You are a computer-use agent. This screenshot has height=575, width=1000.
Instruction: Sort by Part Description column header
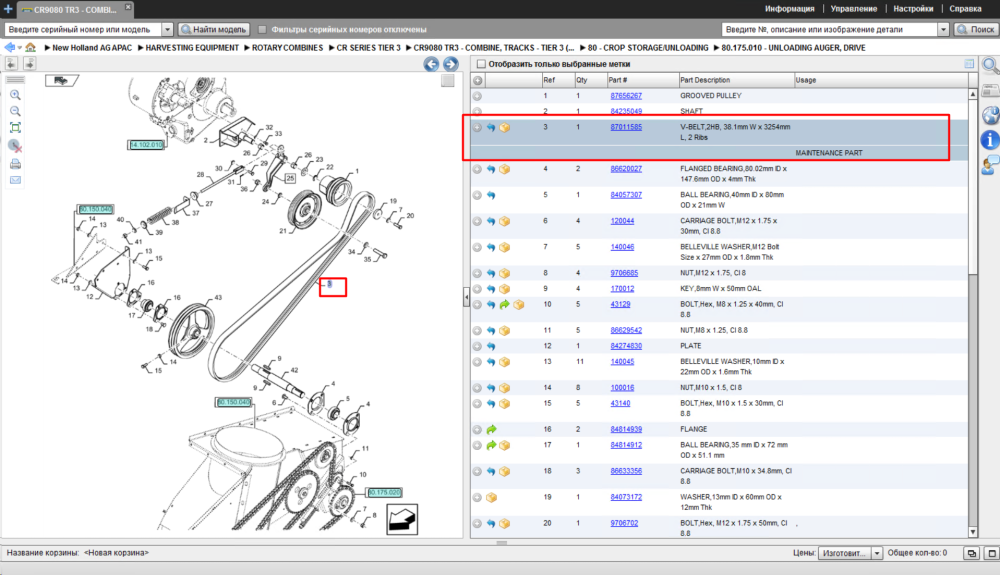736,80
